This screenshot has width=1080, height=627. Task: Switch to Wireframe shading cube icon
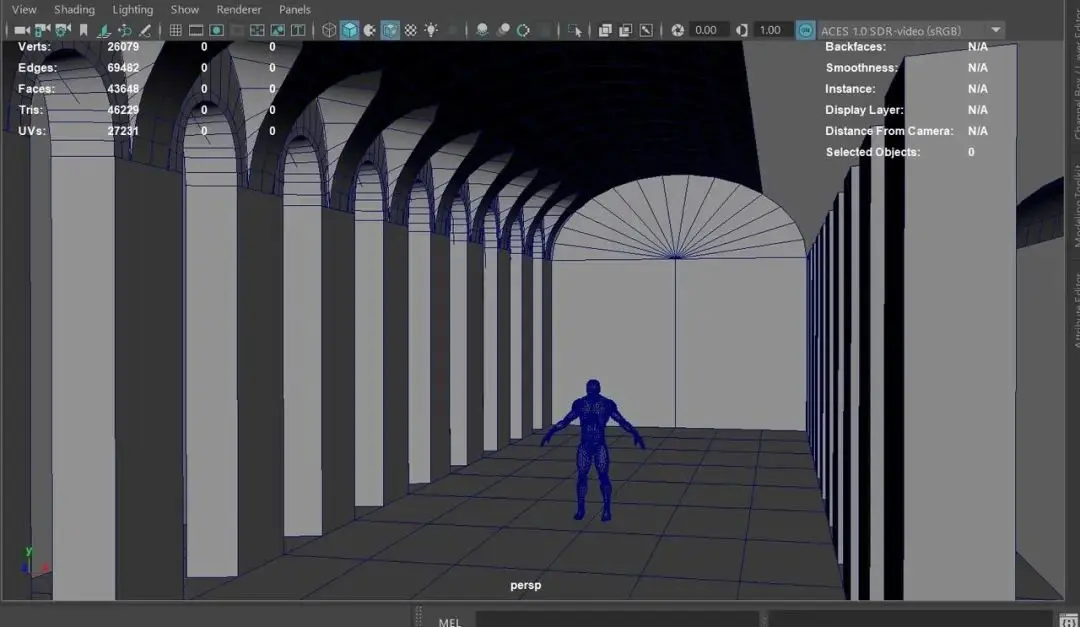click(x=329, y=30)
